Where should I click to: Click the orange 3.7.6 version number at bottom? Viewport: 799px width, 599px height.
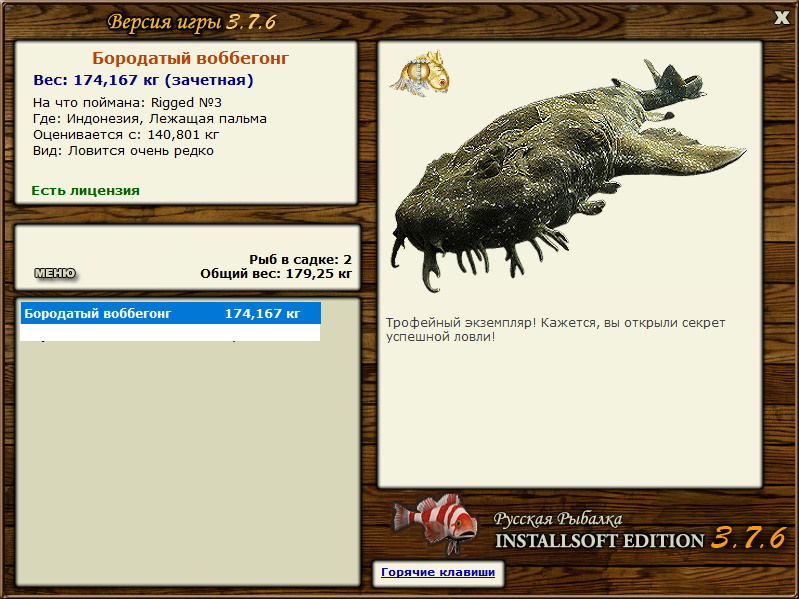748,538
